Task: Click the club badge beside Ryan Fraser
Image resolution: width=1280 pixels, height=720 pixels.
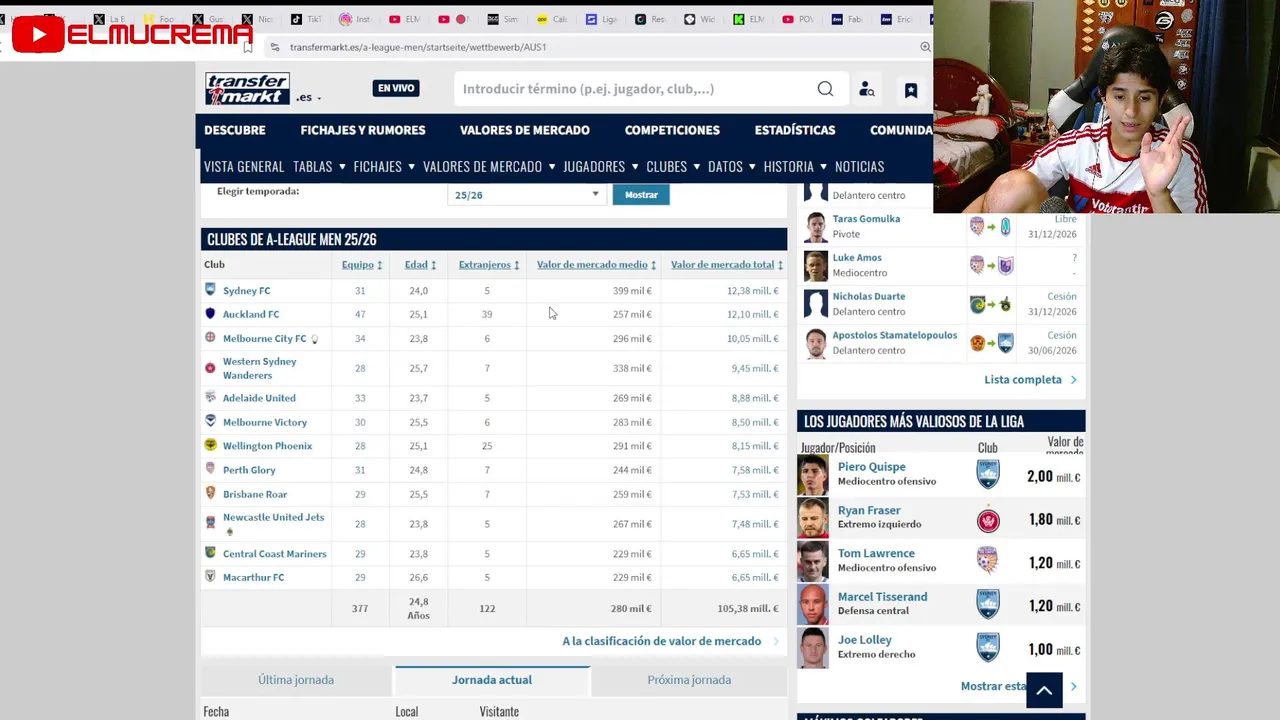Action: (x=988, y=519)
